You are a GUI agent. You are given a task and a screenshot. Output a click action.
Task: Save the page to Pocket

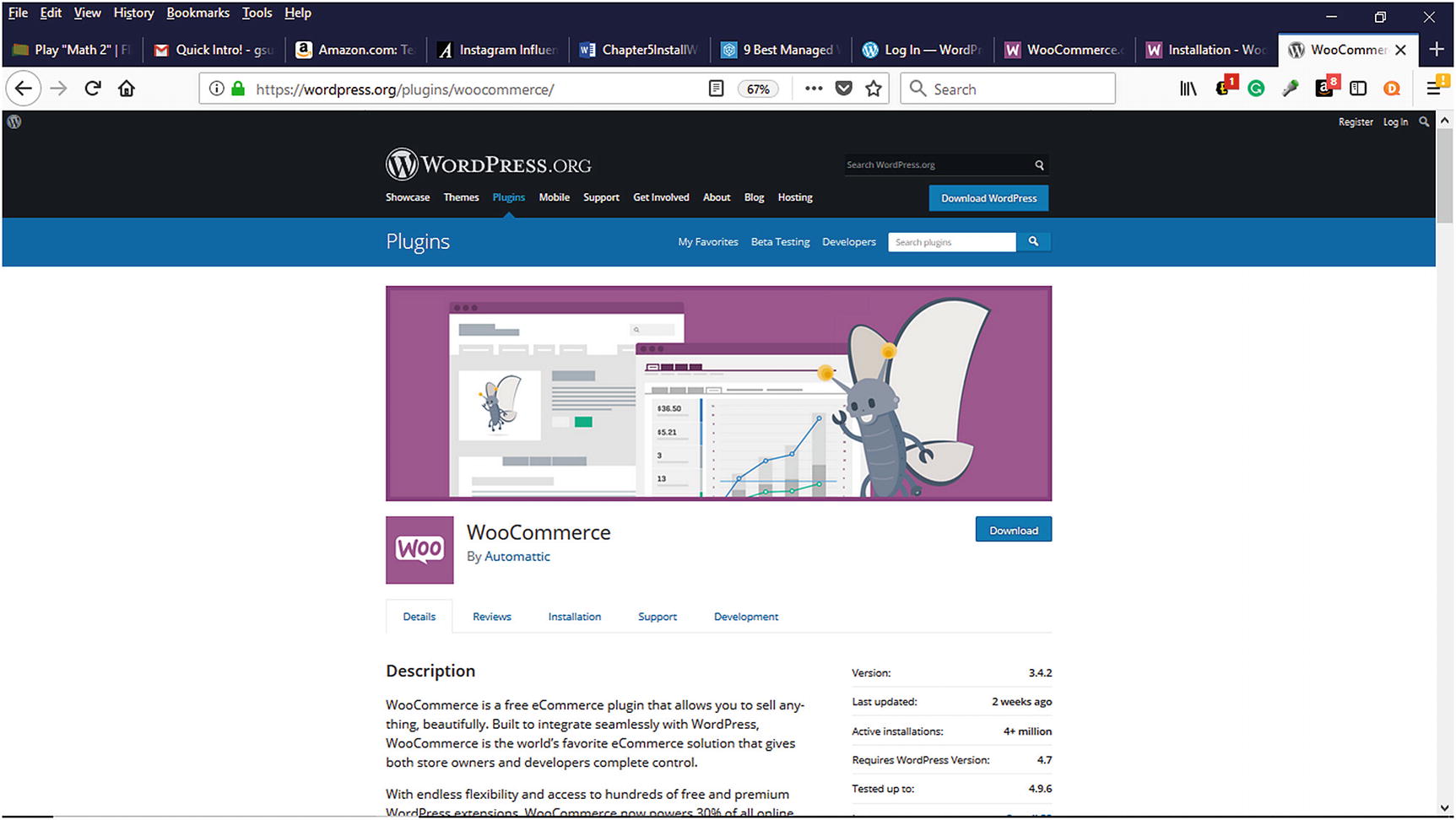843,89
